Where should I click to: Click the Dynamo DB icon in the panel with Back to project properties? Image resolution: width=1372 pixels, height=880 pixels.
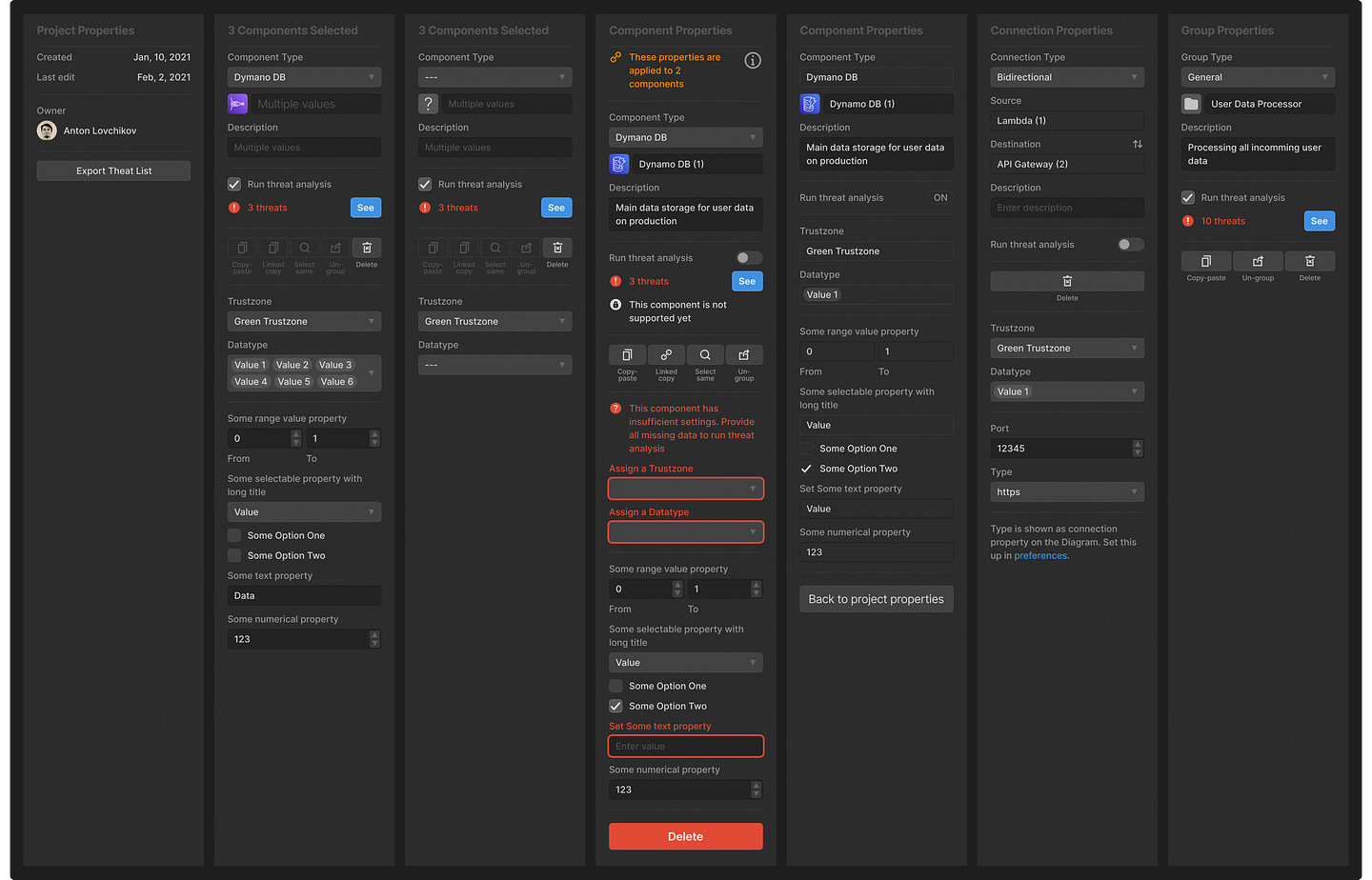810,104
